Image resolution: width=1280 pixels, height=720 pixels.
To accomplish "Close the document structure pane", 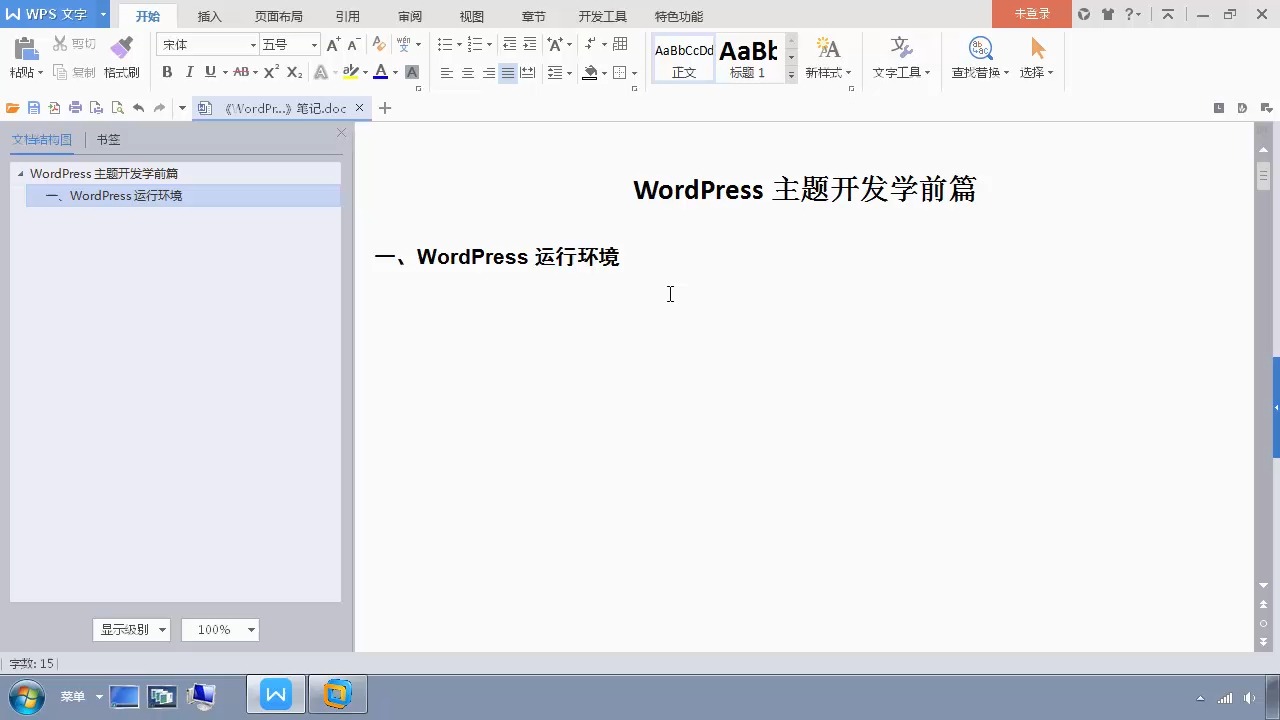I will 341,133.
